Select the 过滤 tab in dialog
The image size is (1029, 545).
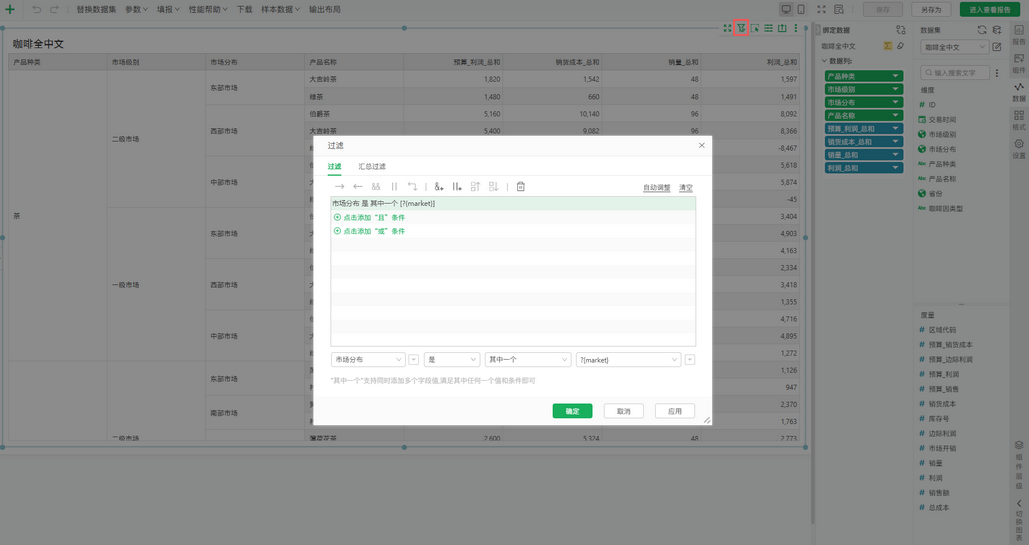(335, 166)
